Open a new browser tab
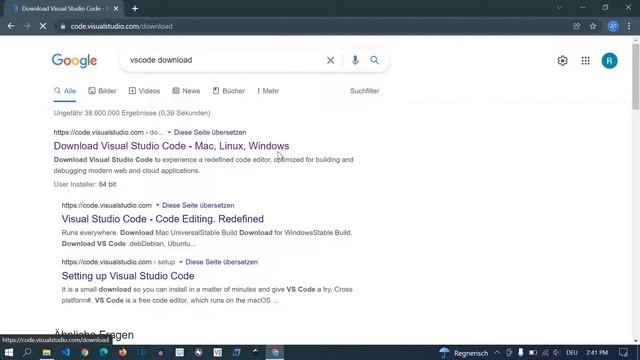 [135, 9]
